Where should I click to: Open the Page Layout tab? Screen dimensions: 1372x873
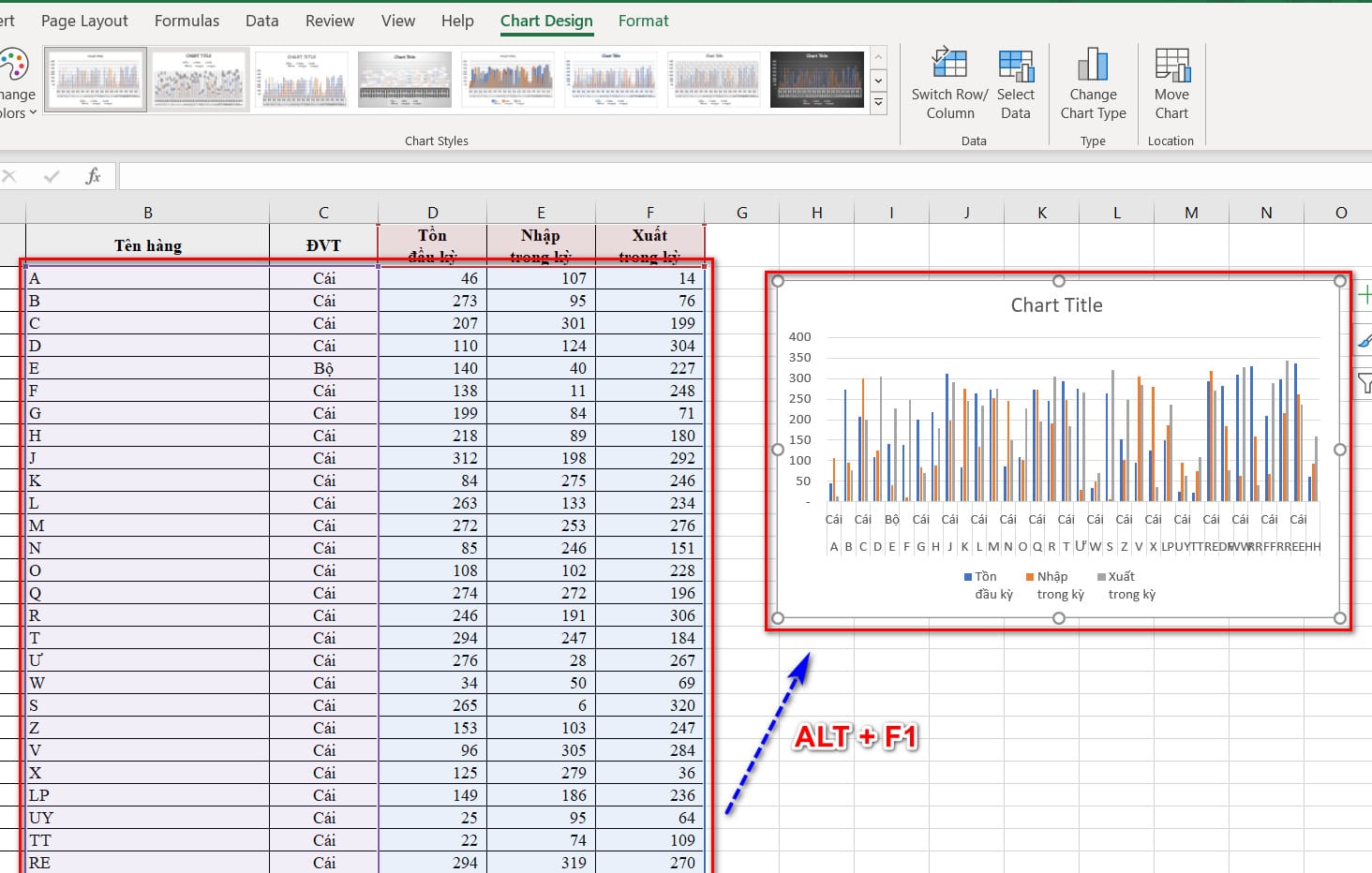84,21
